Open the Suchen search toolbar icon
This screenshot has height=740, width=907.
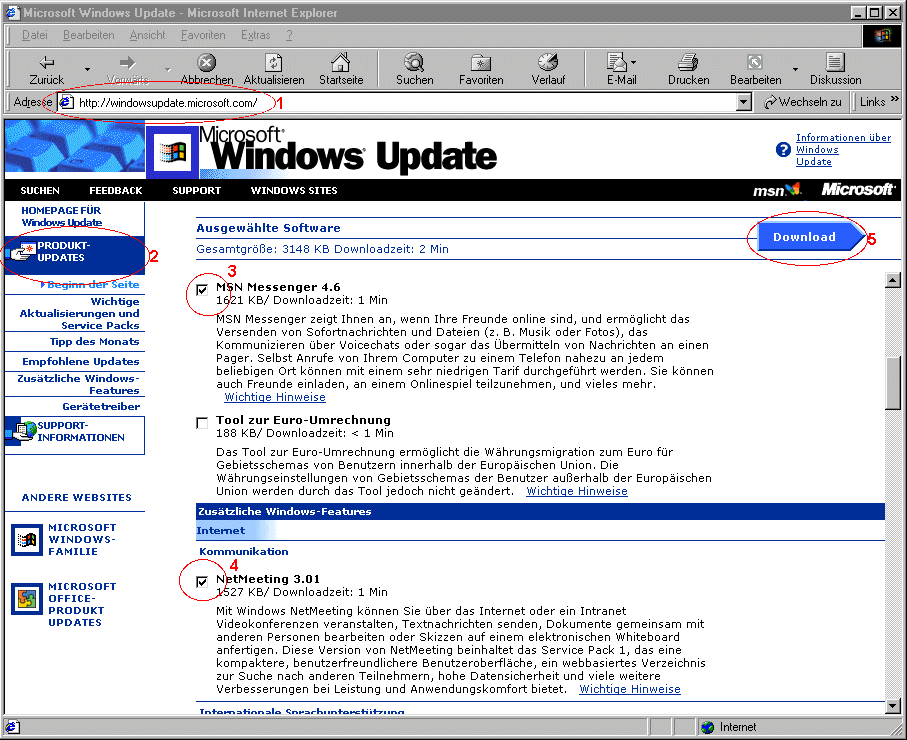click(414, 62)
